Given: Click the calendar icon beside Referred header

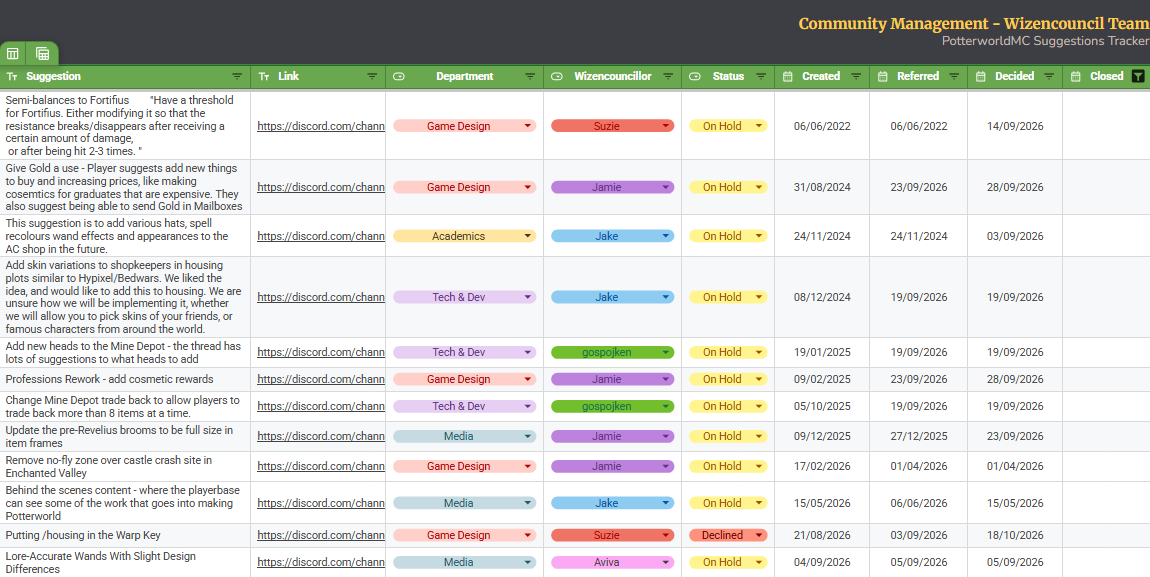Looking at the screenshot, I should click(883, 76).
